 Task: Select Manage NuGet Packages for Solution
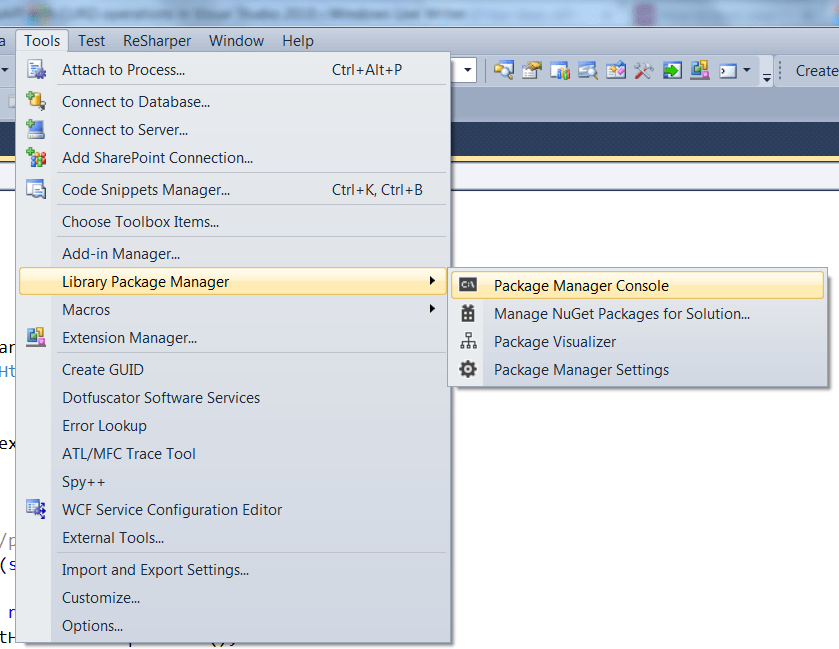click(621, 314)
